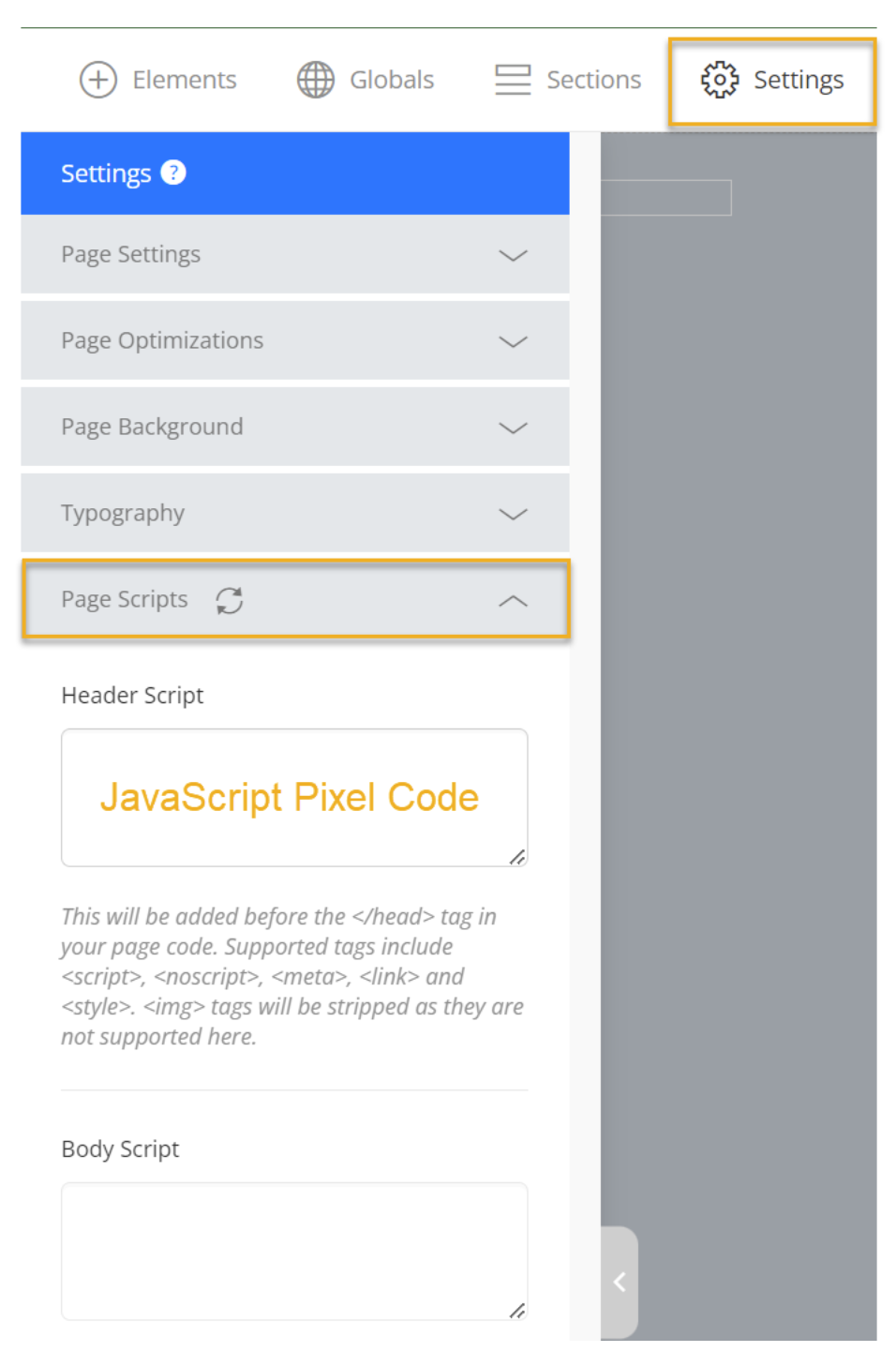Click the refresh icon beside Page Scripts

click(230, 600)
